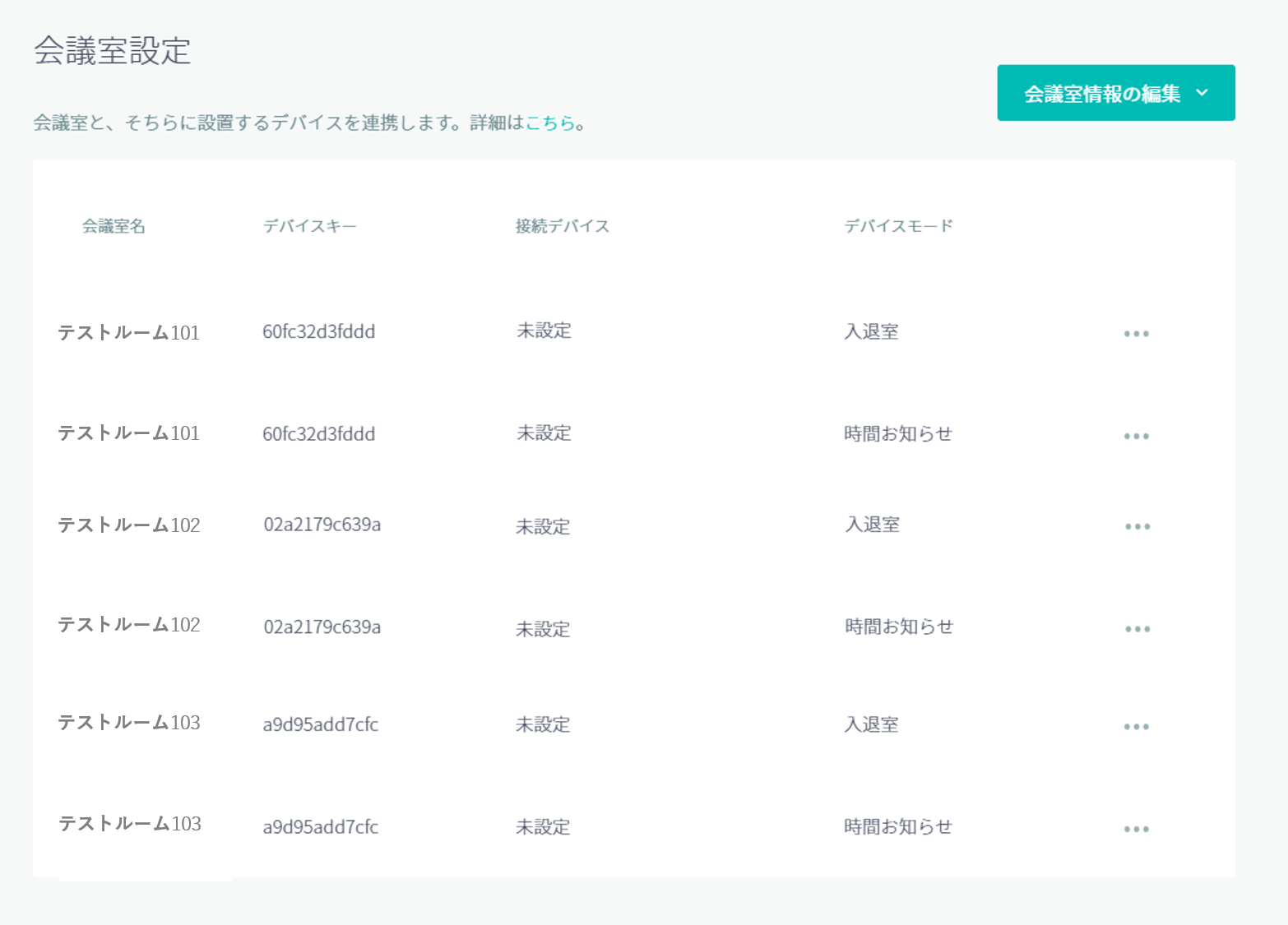Click 入退室 mode for テストルーム102
Viewport: 1288px width, 925px height.
(x=872, y=525)
